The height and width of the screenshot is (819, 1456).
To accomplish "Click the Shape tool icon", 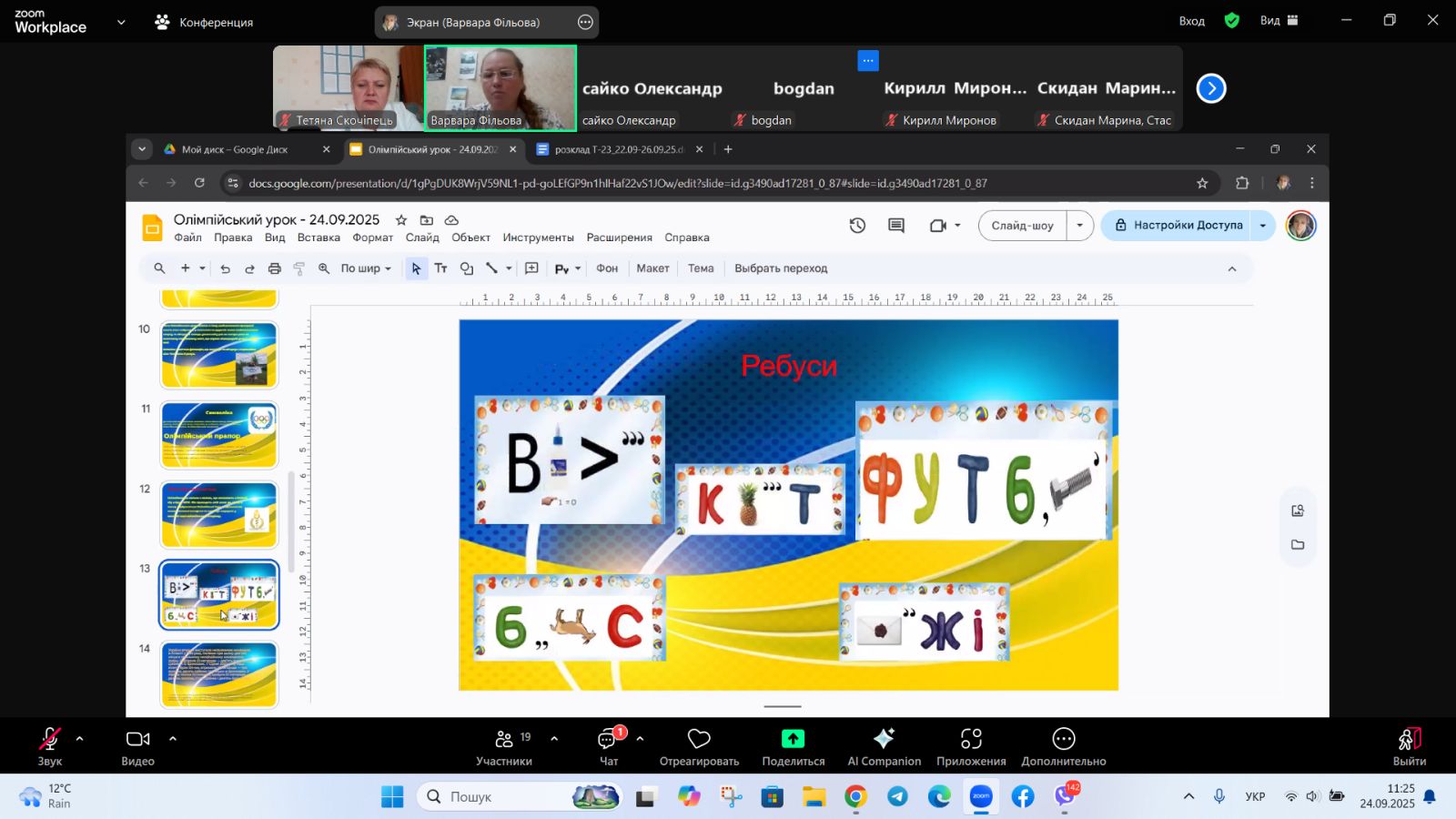I will [467, 268].
